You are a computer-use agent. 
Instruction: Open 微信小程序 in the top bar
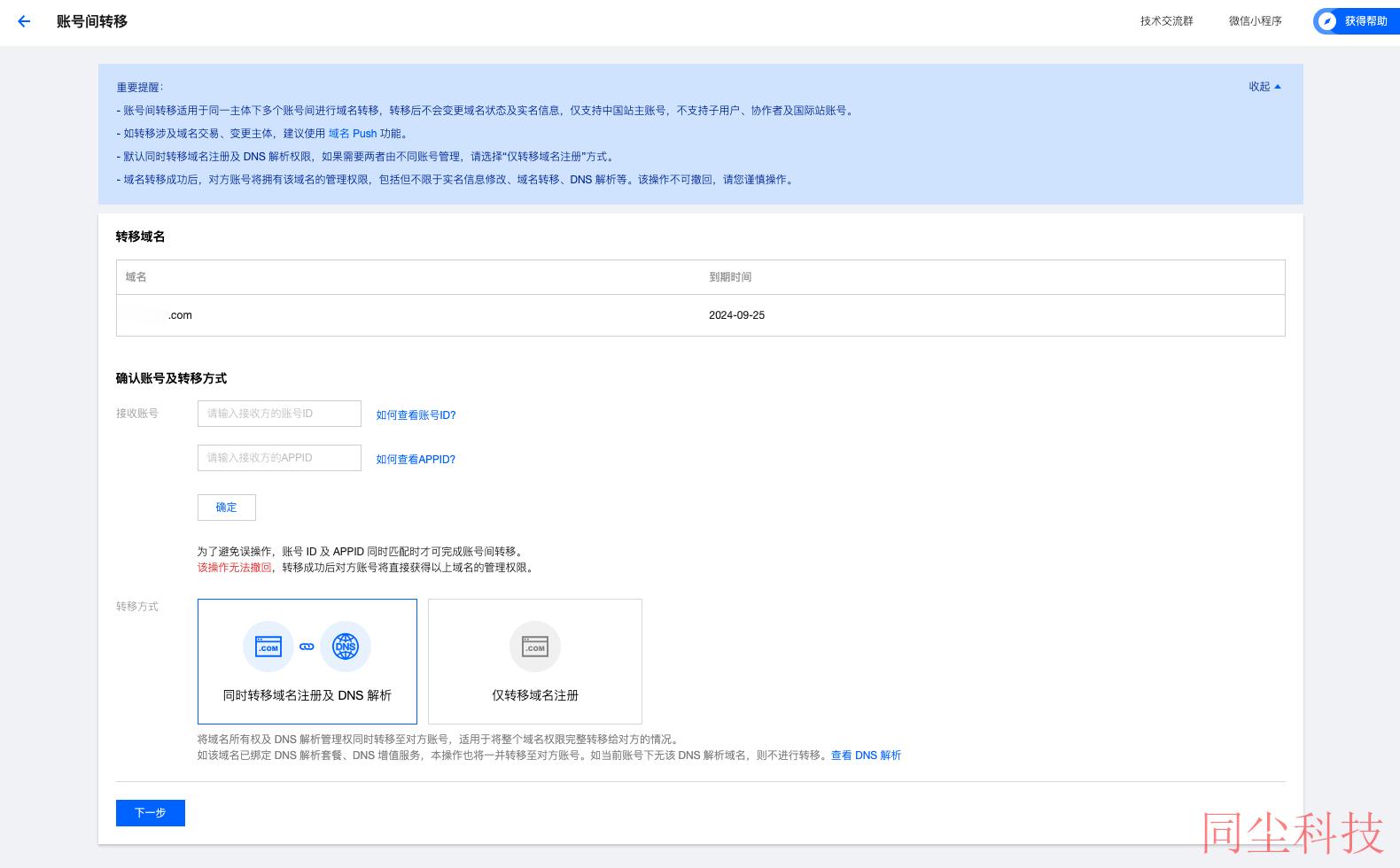pyautogui.click(x=1255, y=21)
